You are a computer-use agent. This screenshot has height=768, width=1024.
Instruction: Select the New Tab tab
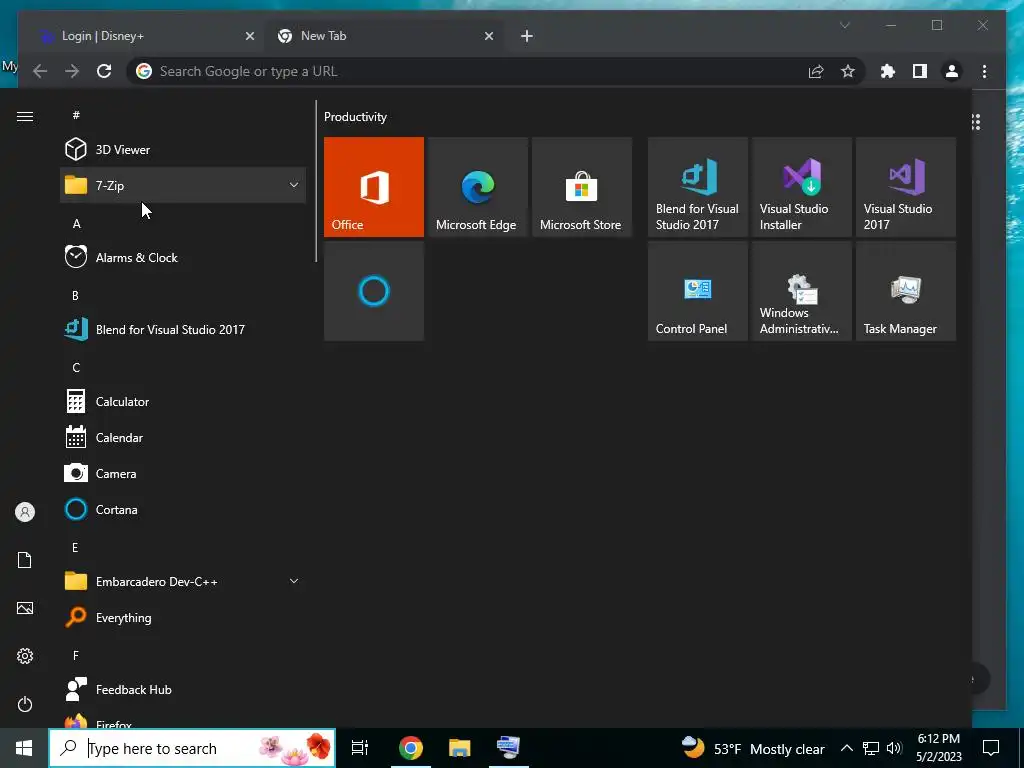click(x=384, y=36)
